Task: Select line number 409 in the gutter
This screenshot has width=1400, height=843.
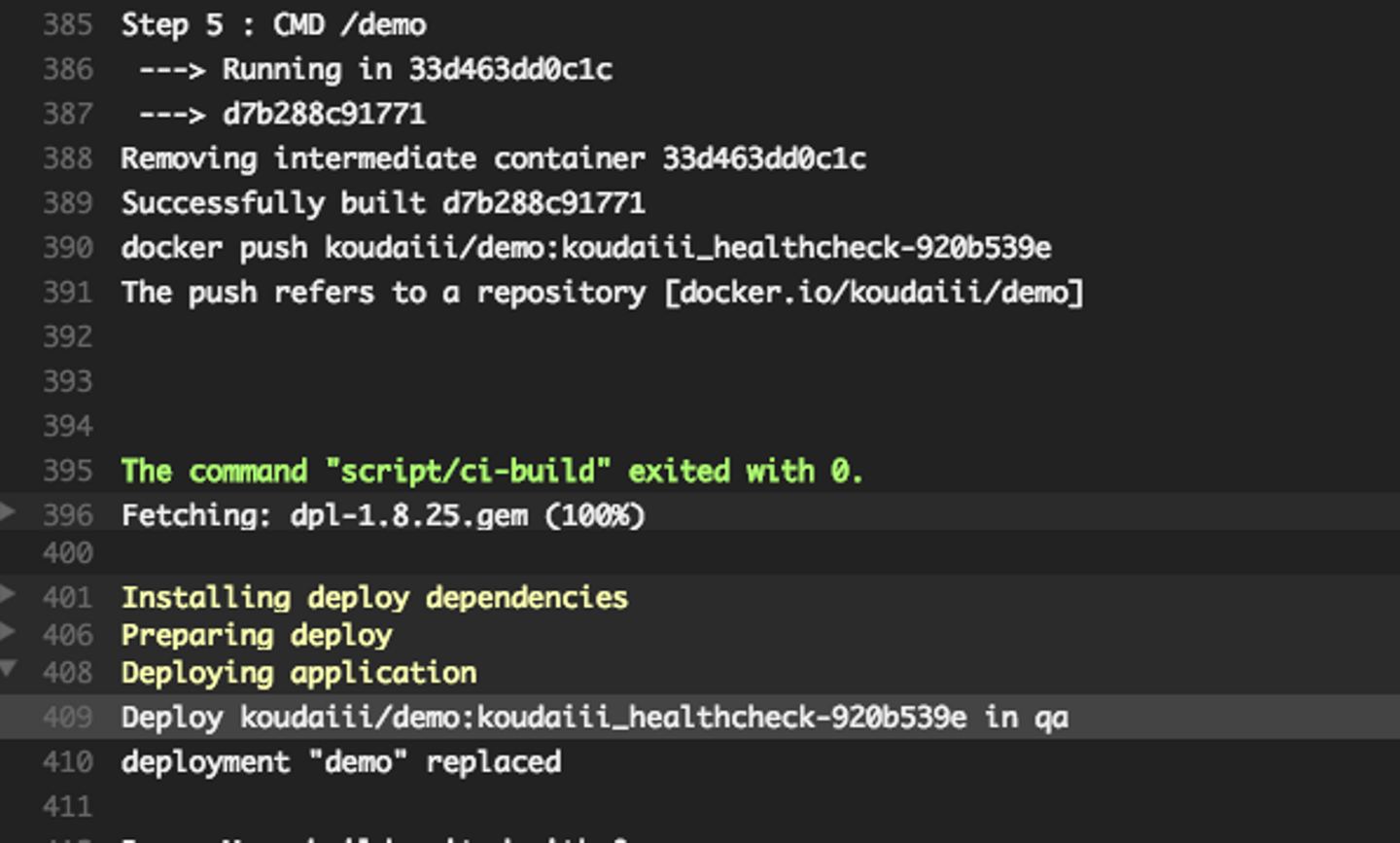Action: point(67,718)
